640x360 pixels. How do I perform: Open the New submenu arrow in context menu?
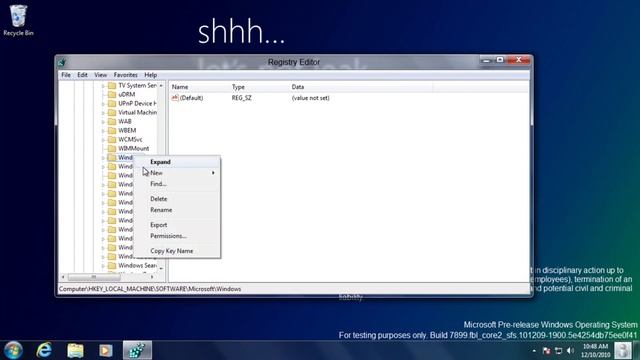tap(213, 173)
